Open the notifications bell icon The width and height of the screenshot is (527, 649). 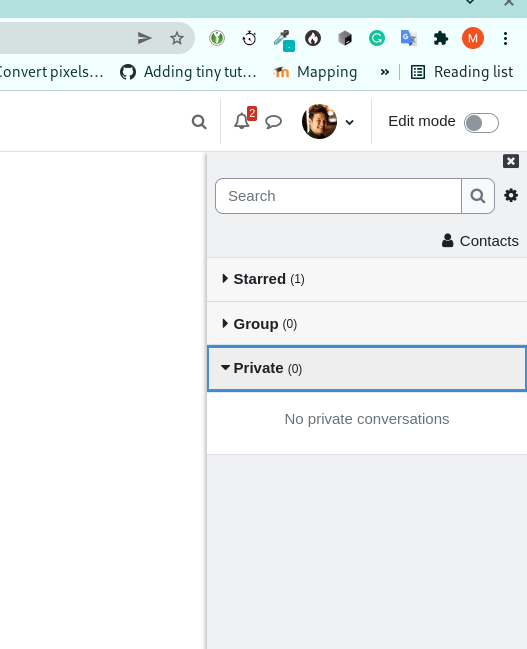pos(242,122)
